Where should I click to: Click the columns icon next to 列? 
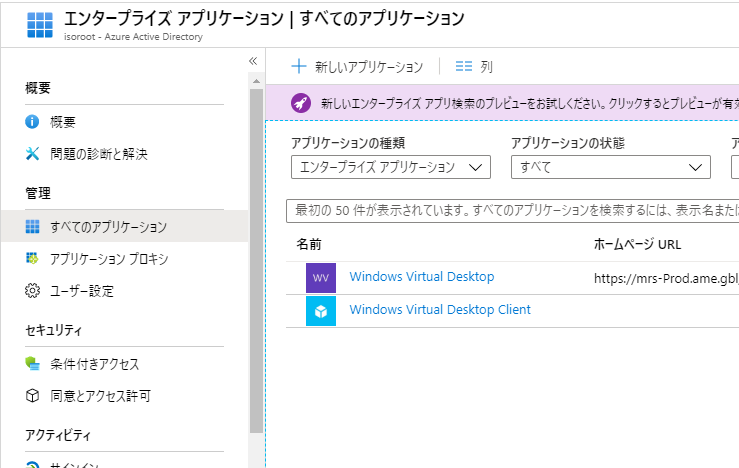[x=464, y=66]
